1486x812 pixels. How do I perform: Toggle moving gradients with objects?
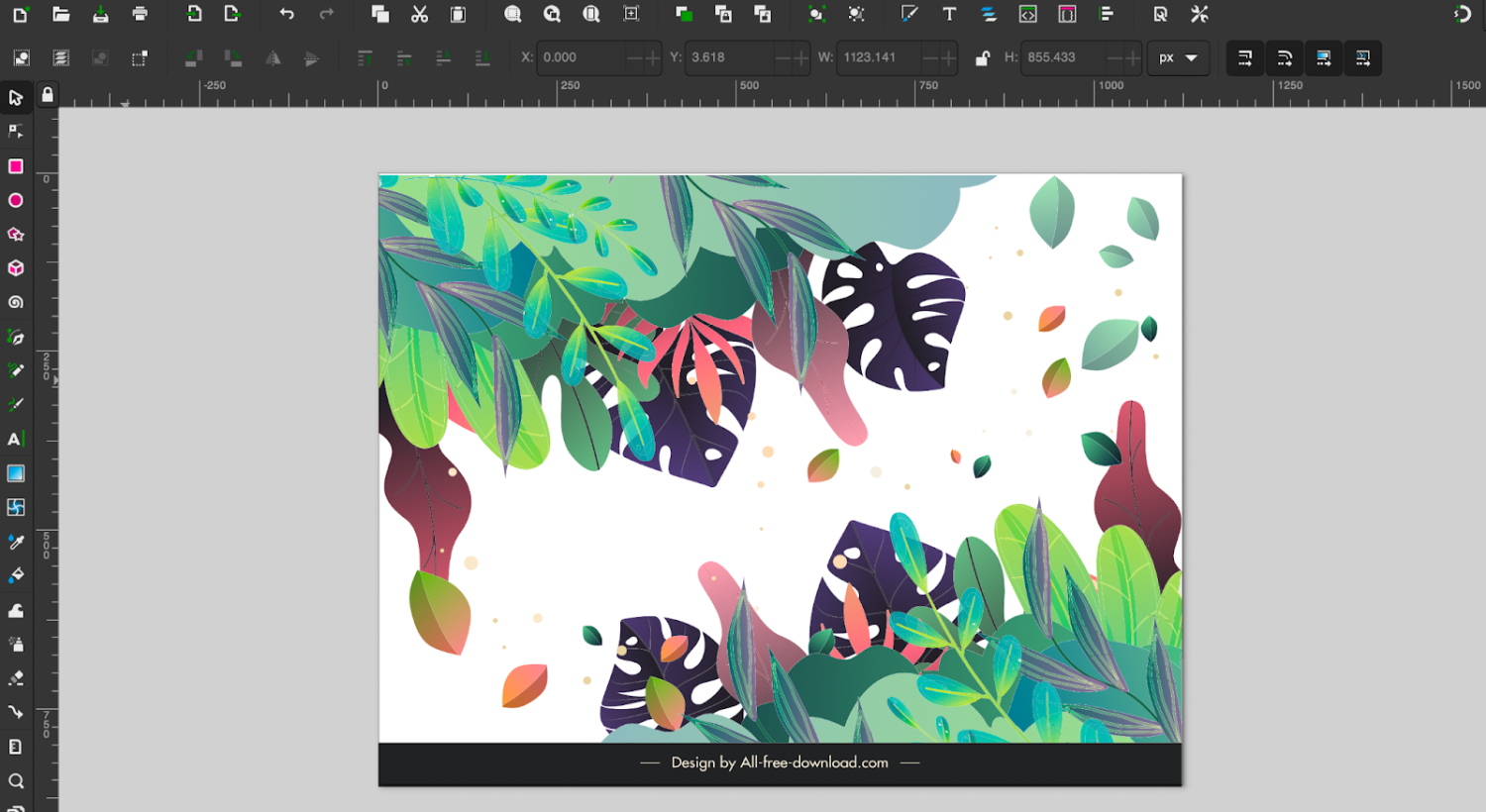[x=1324, y=57]
